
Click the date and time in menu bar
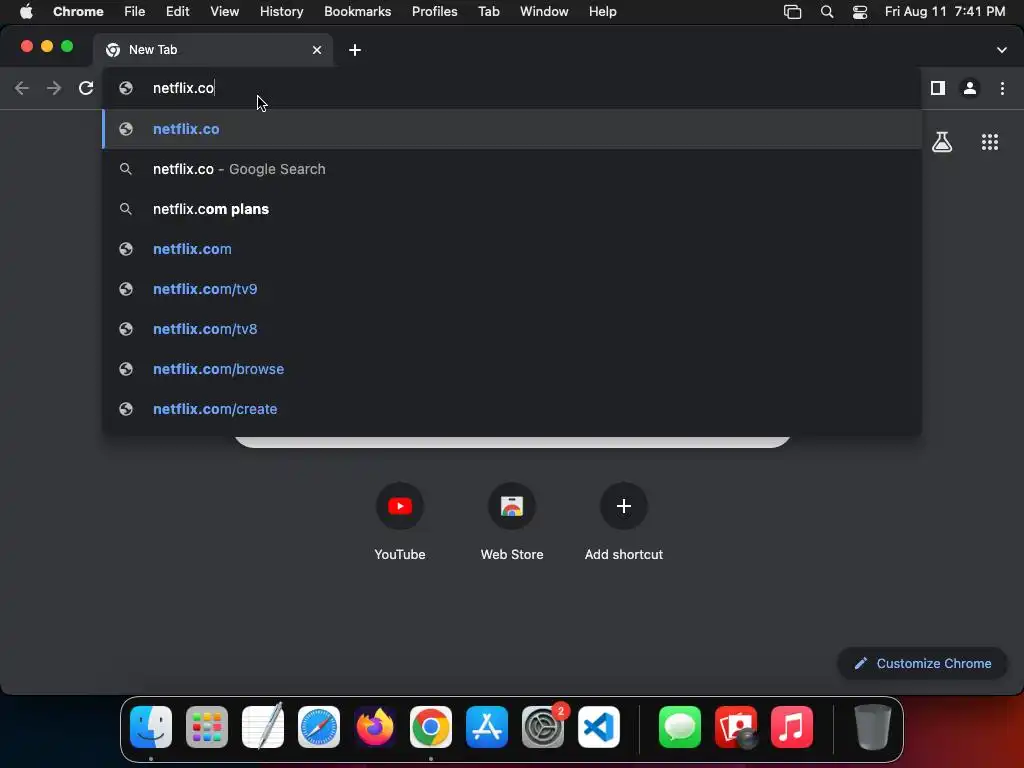(944, 12)
